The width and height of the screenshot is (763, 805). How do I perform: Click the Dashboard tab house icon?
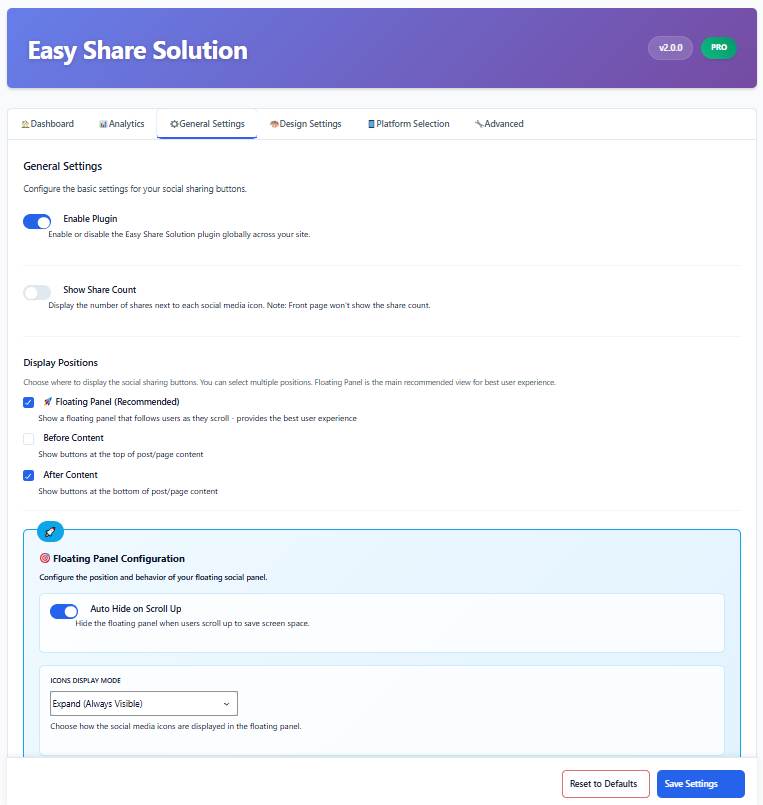pos(25,124)
